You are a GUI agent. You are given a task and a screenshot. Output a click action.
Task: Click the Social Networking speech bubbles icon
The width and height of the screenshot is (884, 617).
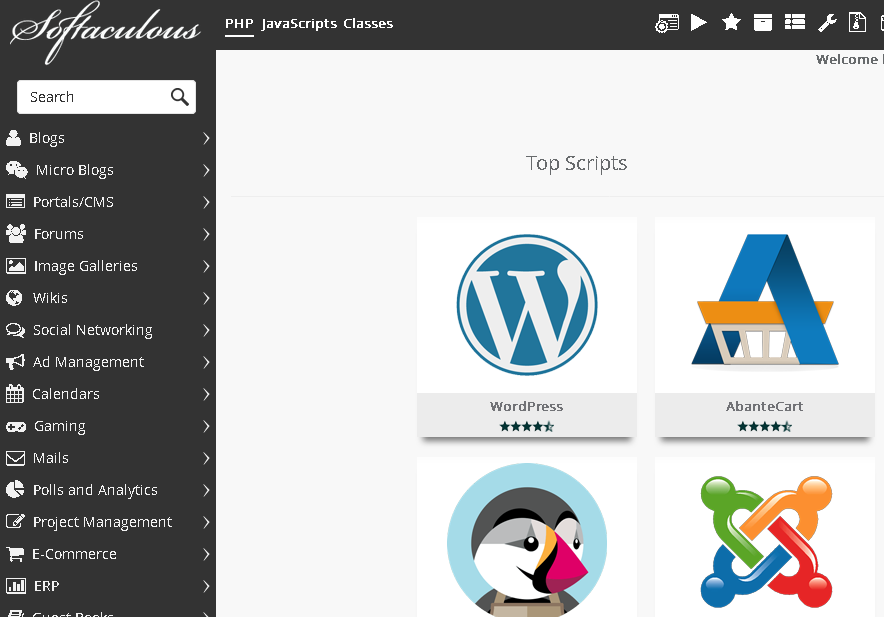pyautogui.click(x=15, y=330)
